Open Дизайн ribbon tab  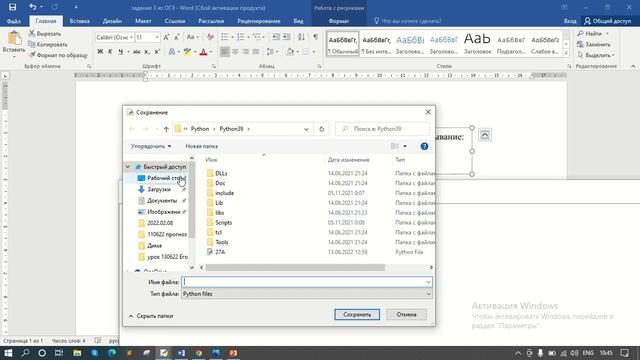pyautogui.click(x=112, y=21)
